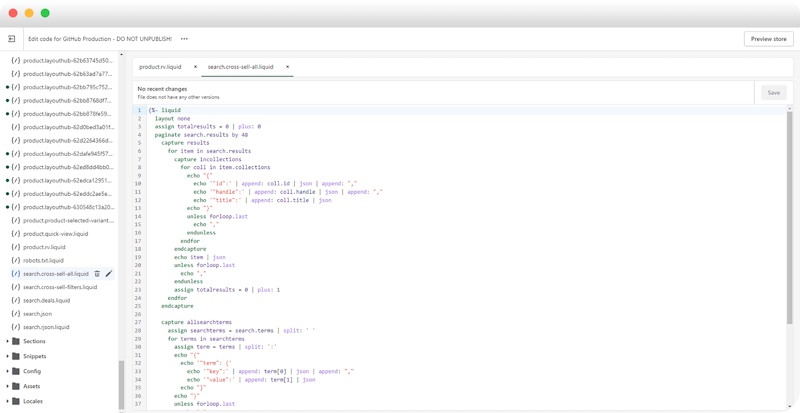Click the file icon beside search.json
This screenshot has height=413, width=800.
16,314
